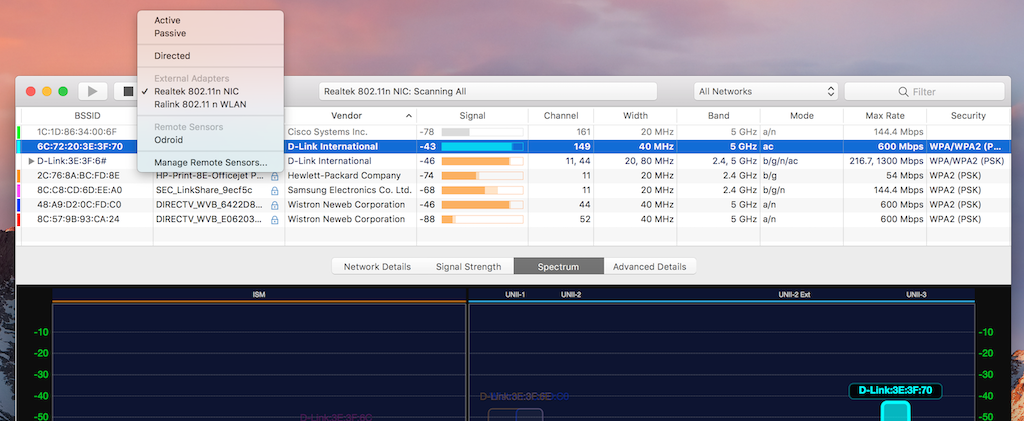Sort by Band column header
The width and height of the screenshot is (1024, 421).
coord(718,116)
